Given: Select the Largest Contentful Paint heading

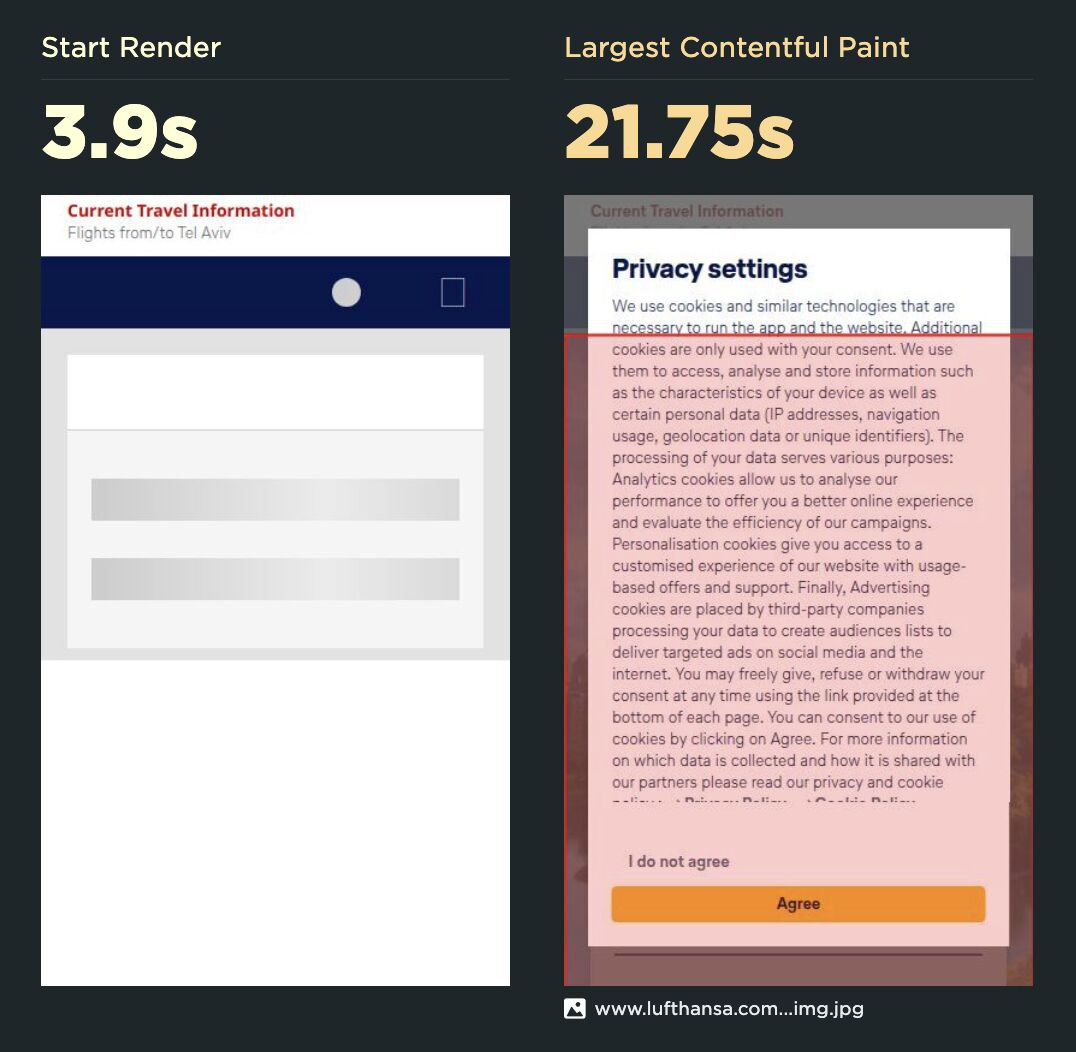Looking at the screenshot, I should [x=736, y=47].
